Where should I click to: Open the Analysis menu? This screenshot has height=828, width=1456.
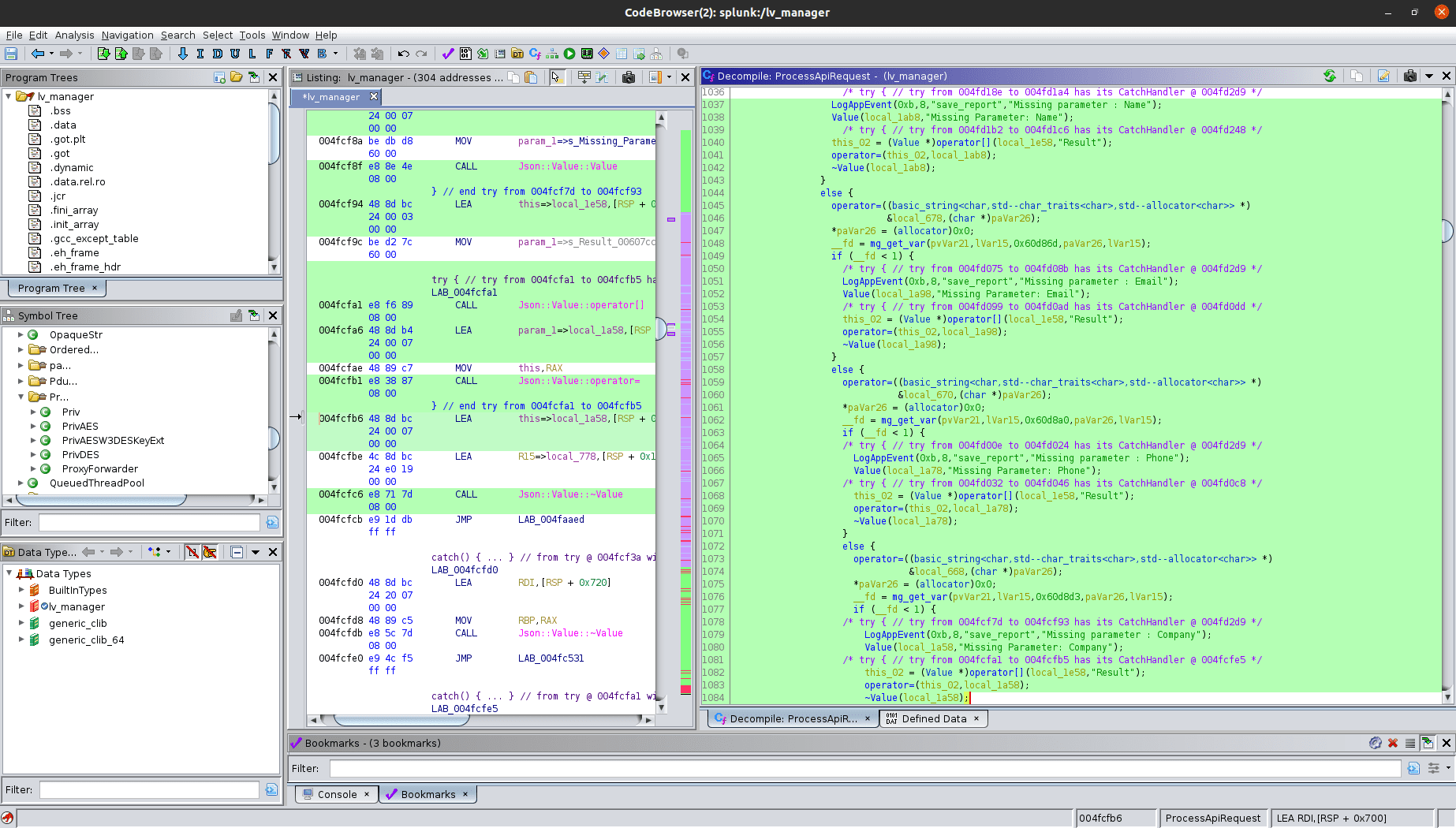[74, 35]
